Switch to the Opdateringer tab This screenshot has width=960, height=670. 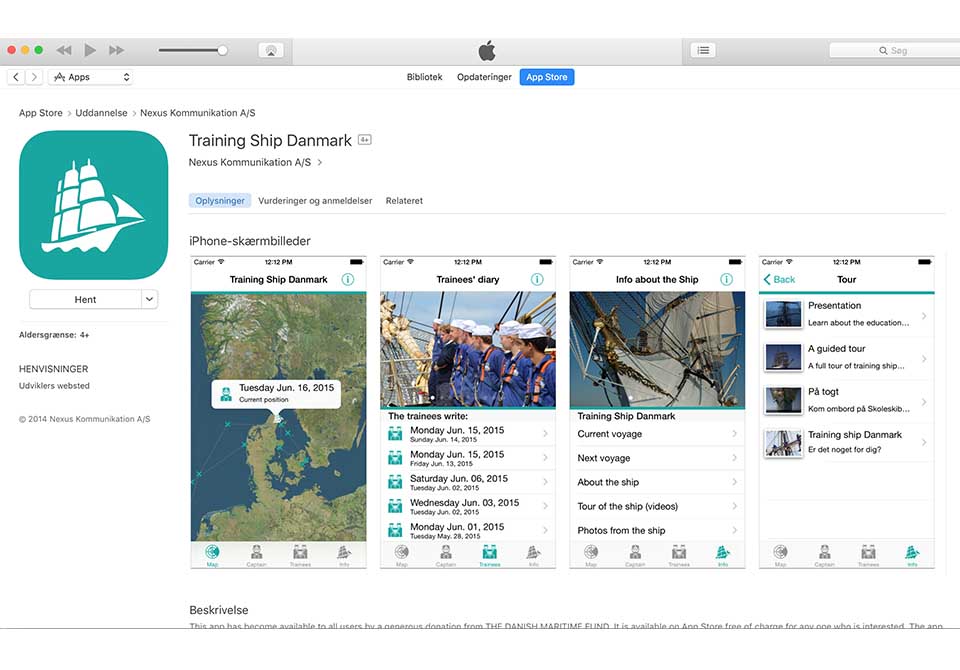pyautogui.click(x=484, y=77)
